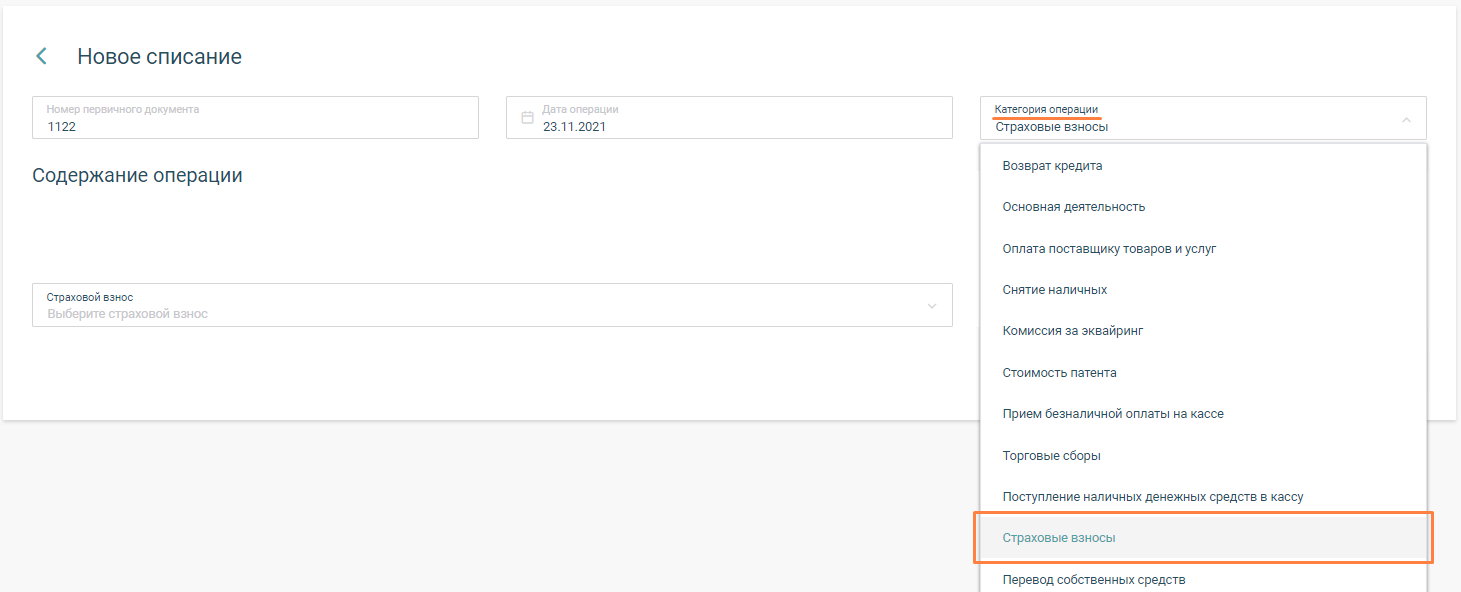Click the 'Содержание операции' section heading
This screenshot has height=592, width=1461.
tap(137, 175)
